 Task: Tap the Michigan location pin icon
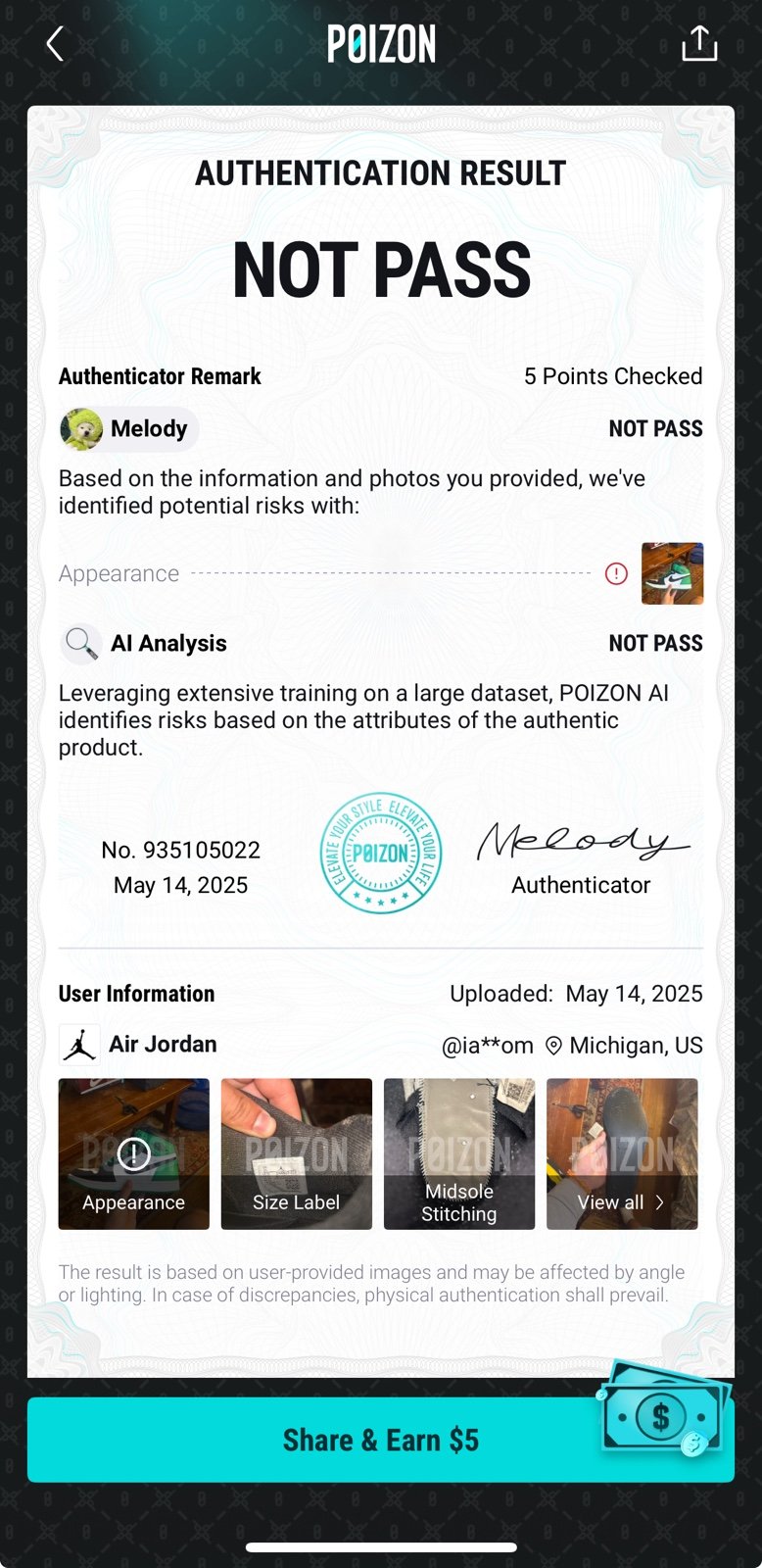tap(553, 1046)
